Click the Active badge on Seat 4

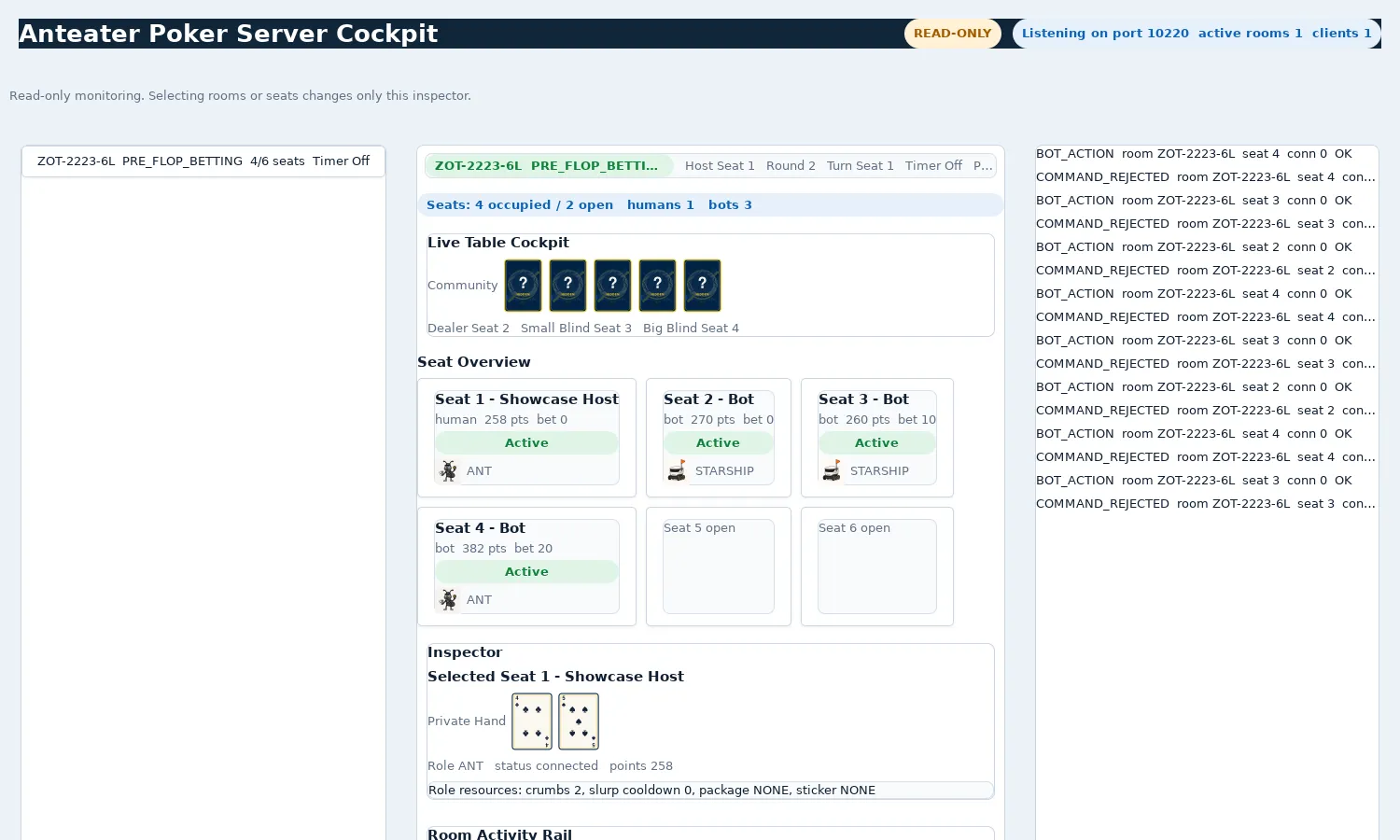pyautogui.click(x=526, y=572)
